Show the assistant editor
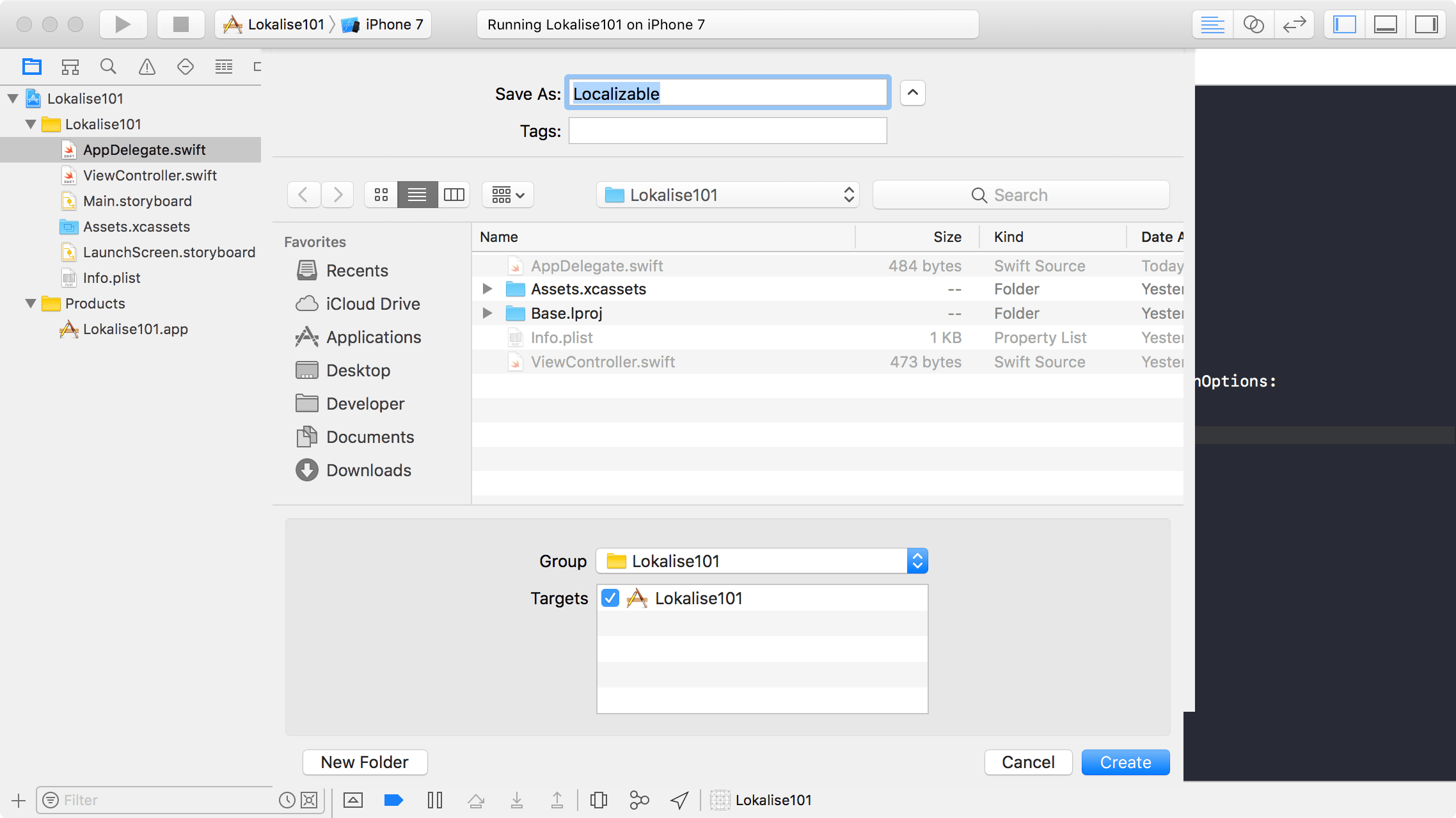 pyautogui.click(x=1253, y=24)
